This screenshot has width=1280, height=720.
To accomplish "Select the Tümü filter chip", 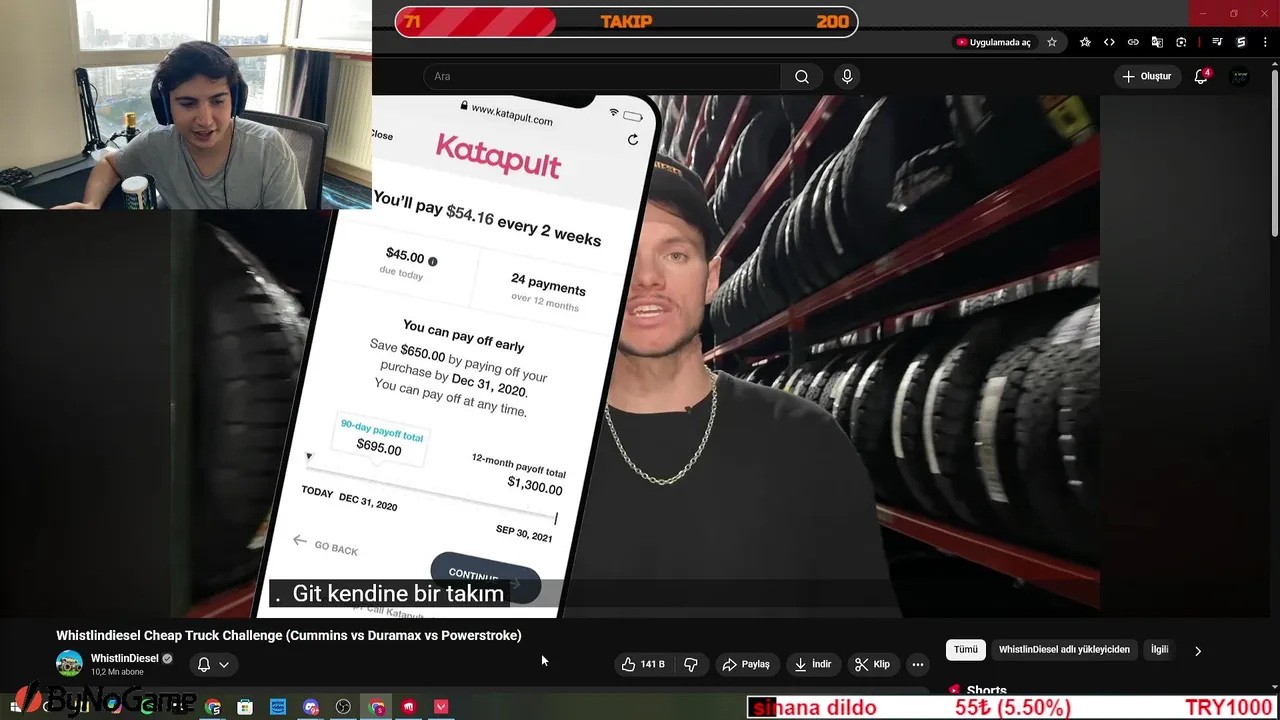I will (966, 650).
